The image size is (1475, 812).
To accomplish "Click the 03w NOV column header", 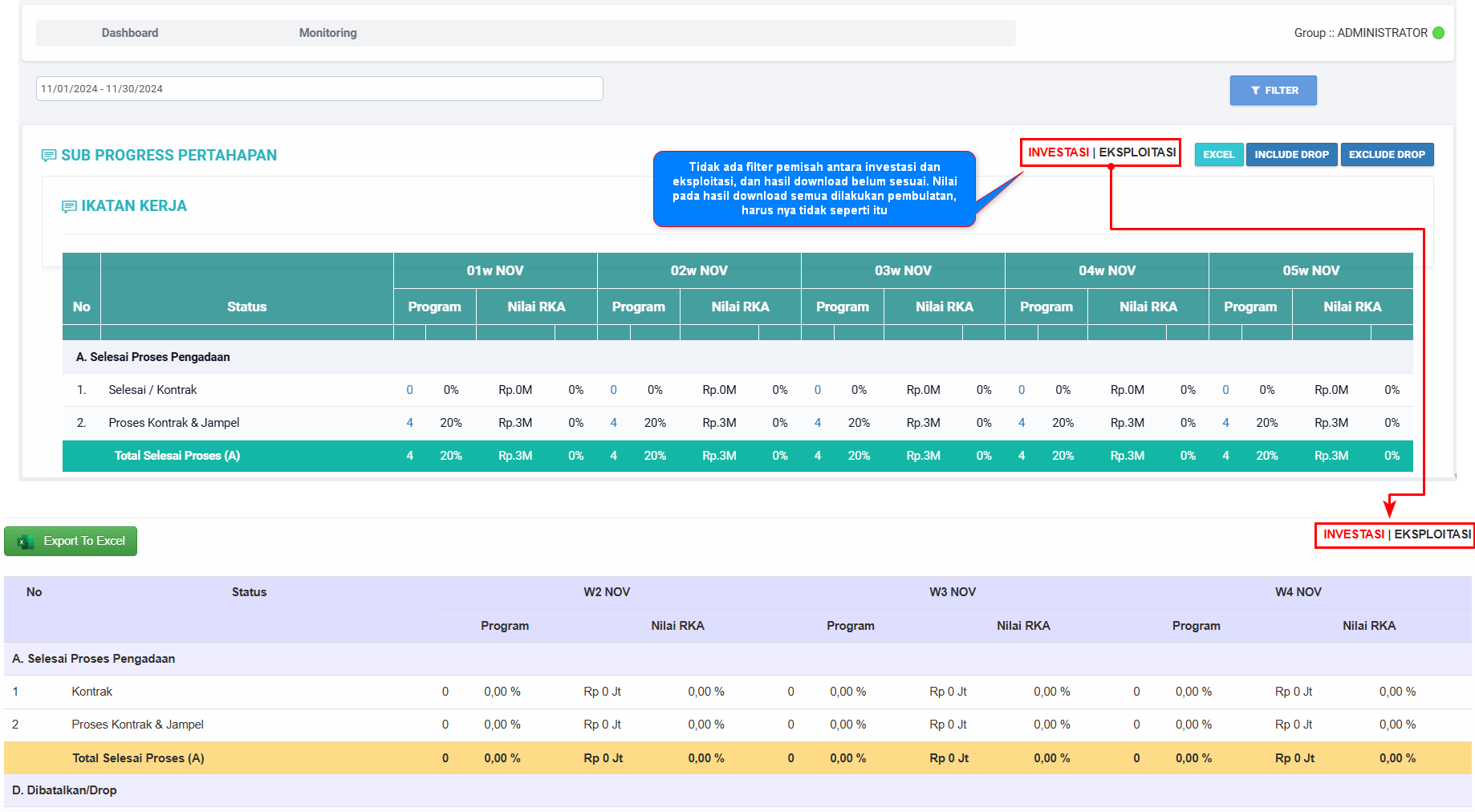I will tap(903, 270).
